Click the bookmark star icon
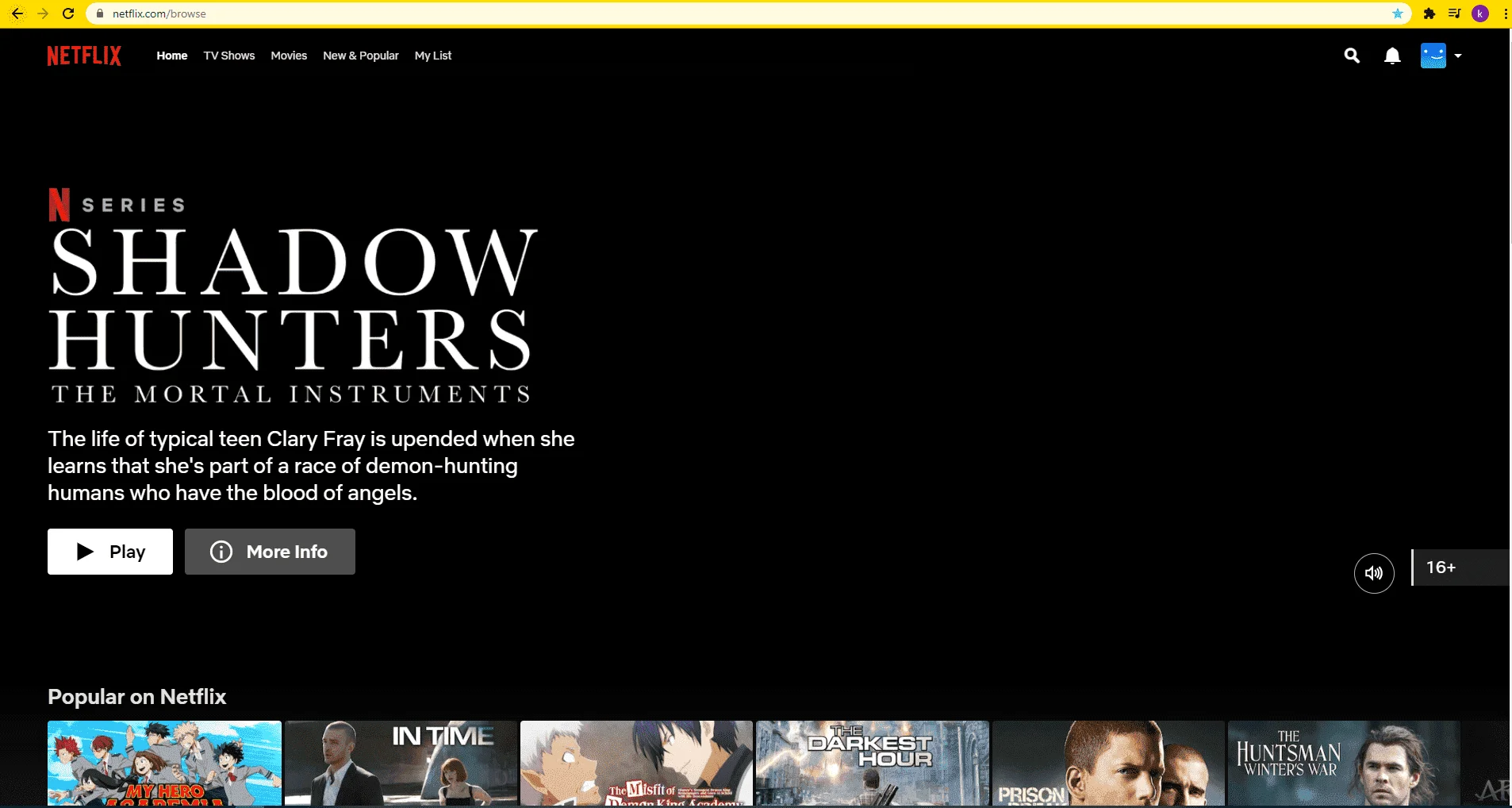Screen dimensions: 1512x808 pyautogui.click(x=1398, y=13)
